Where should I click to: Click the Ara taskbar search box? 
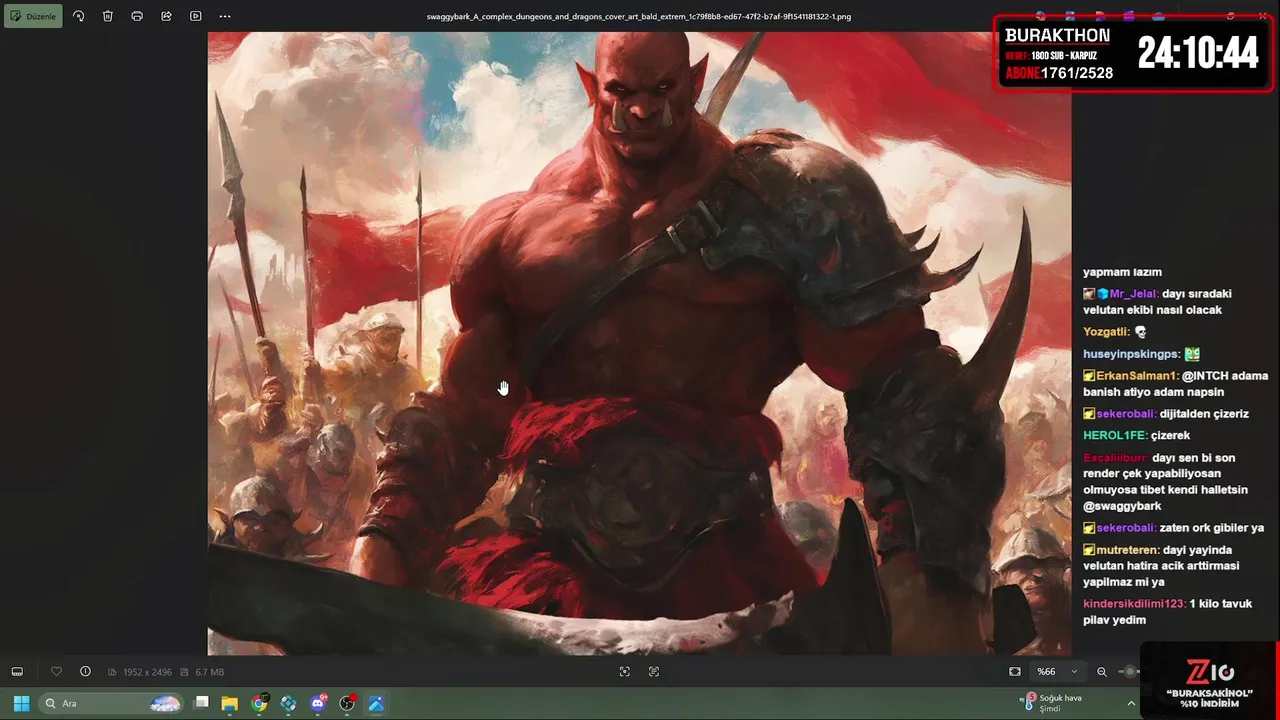(x=111, y=703)
